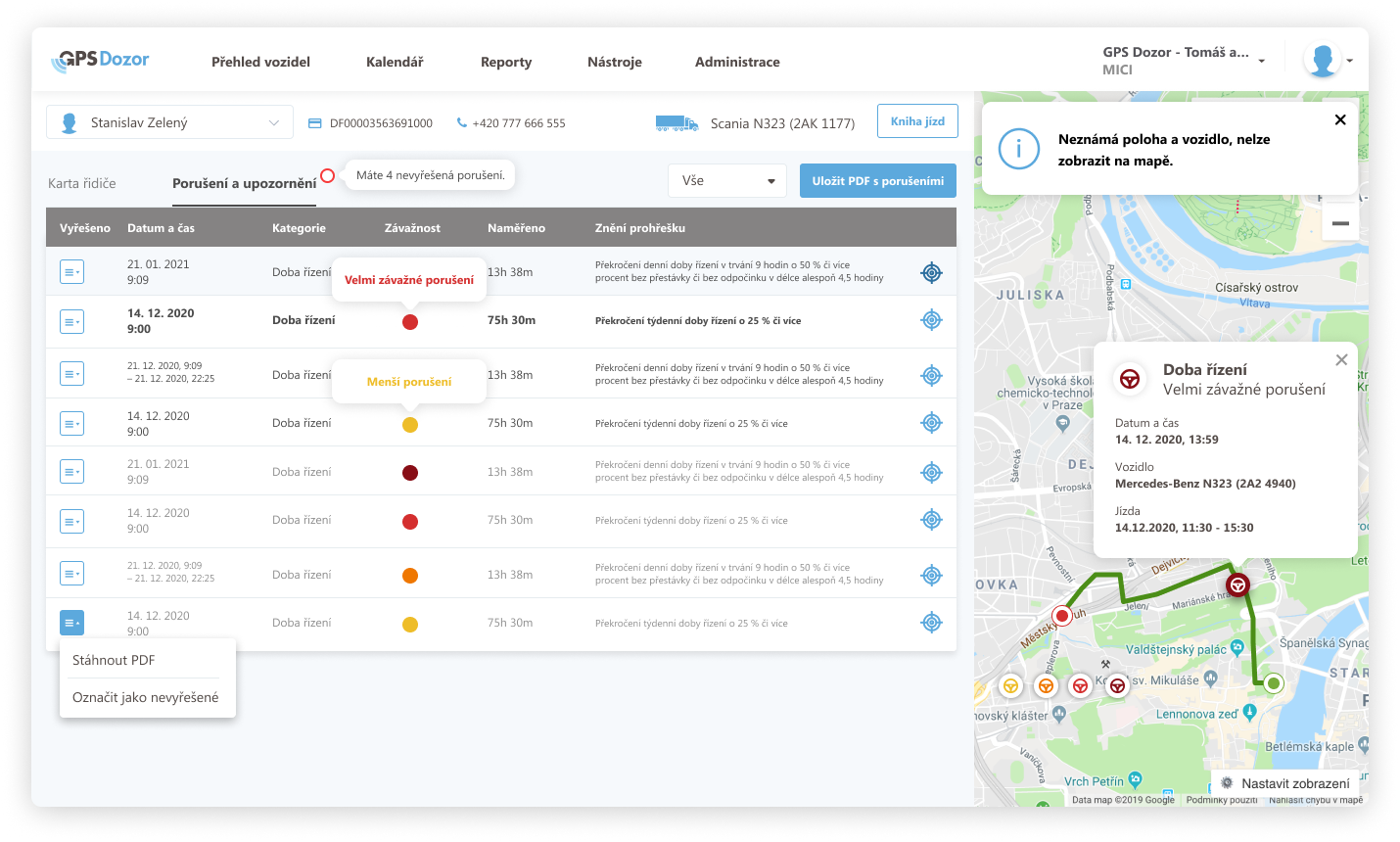Expand the Vše filter dropdown

(x=727, y=181)
